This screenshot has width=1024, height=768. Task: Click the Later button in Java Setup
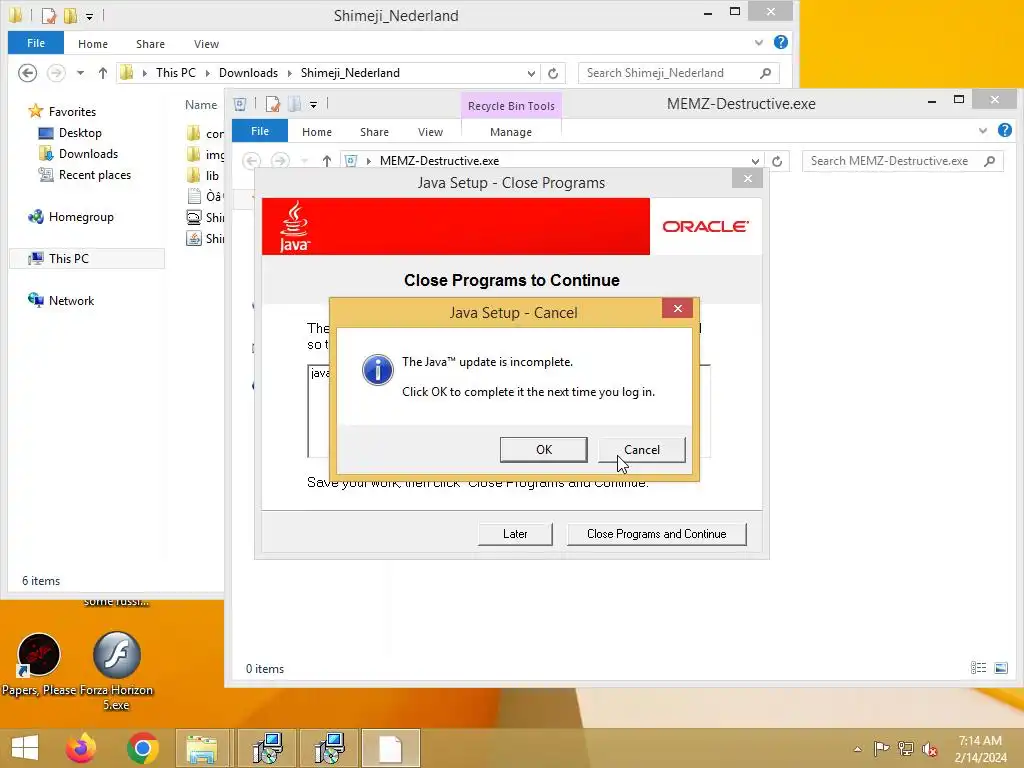515,534
